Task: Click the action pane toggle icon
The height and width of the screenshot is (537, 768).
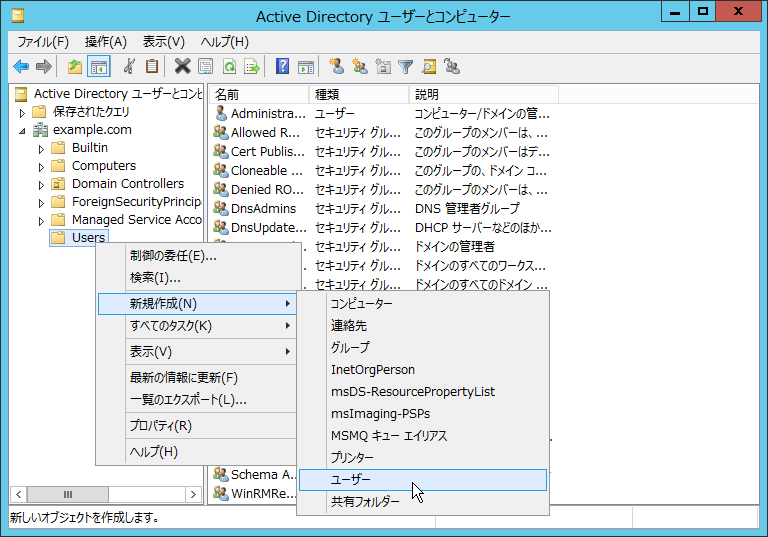Action: 306,66
